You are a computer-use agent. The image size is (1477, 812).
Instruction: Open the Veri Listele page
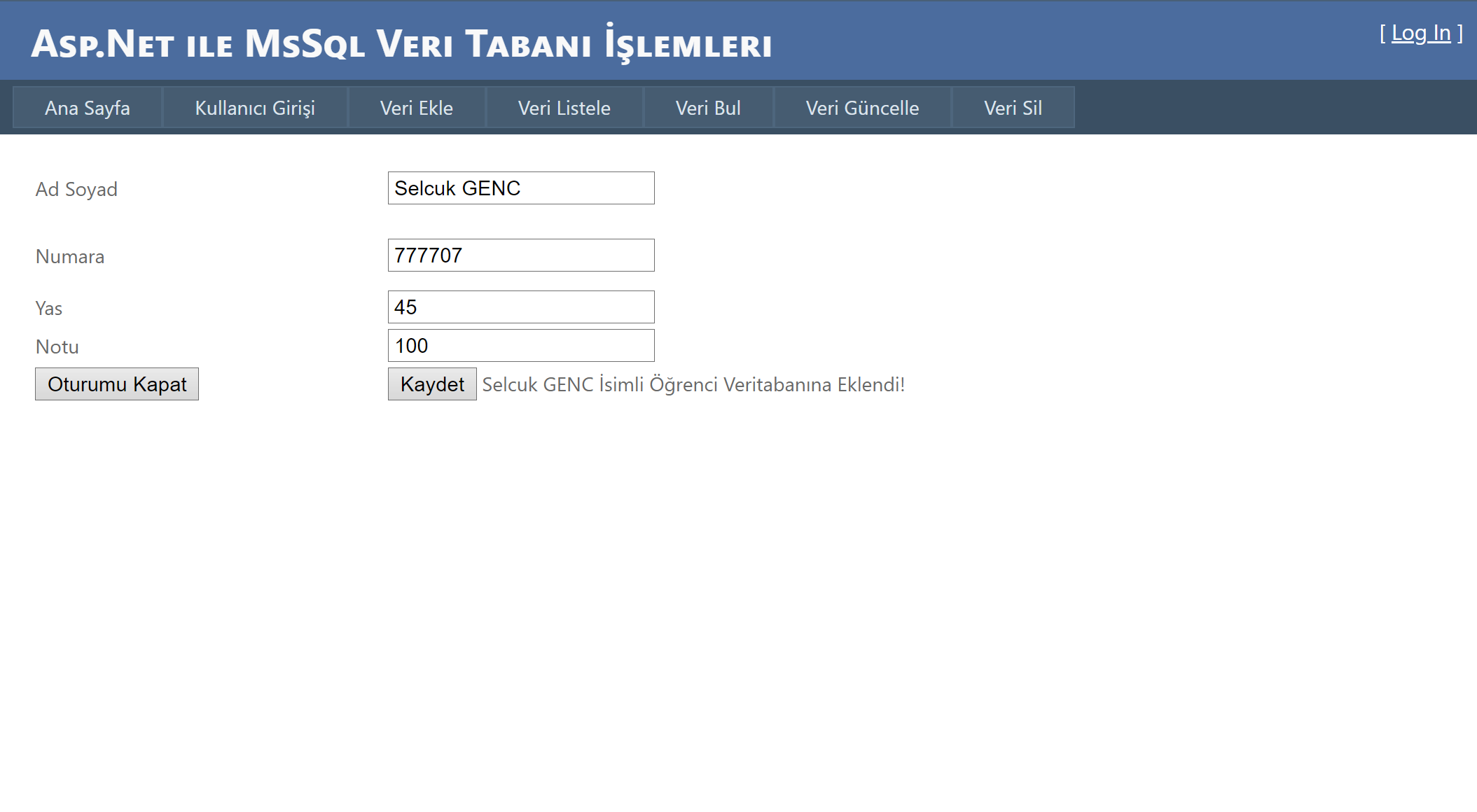(564, 108)
